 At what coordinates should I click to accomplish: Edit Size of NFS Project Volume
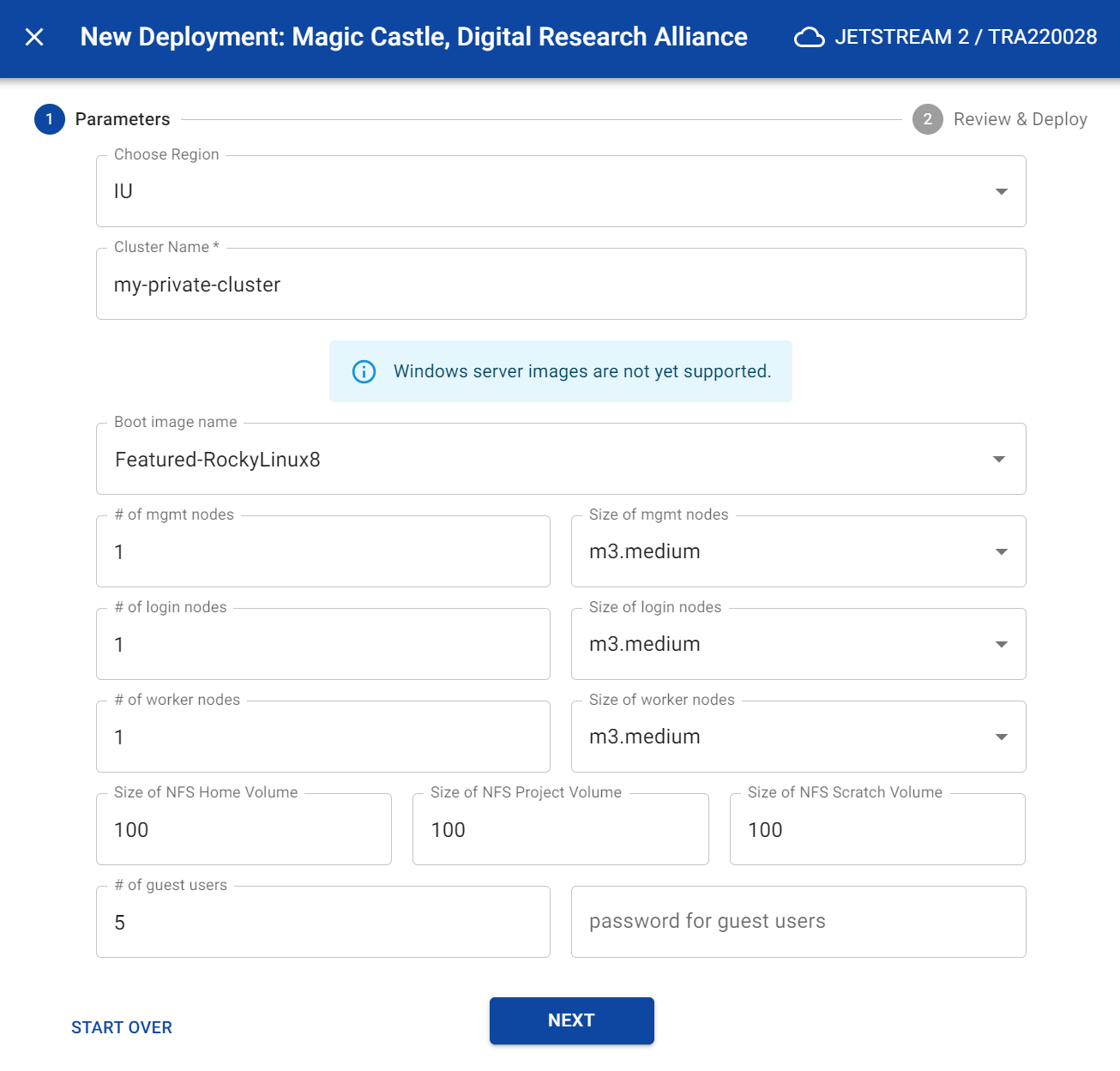(x=560, y=829)
